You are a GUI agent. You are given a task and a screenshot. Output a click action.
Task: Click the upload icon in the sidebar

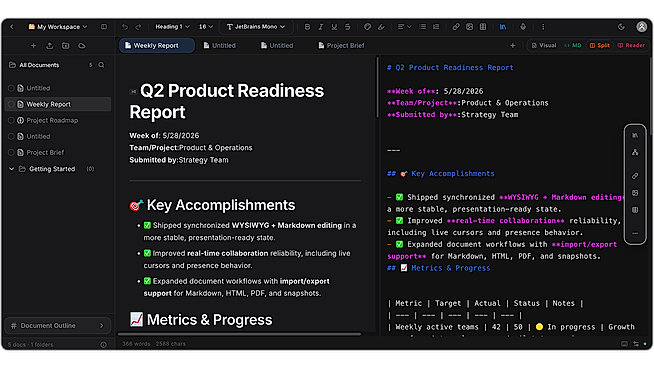click(x=50, y=45)
